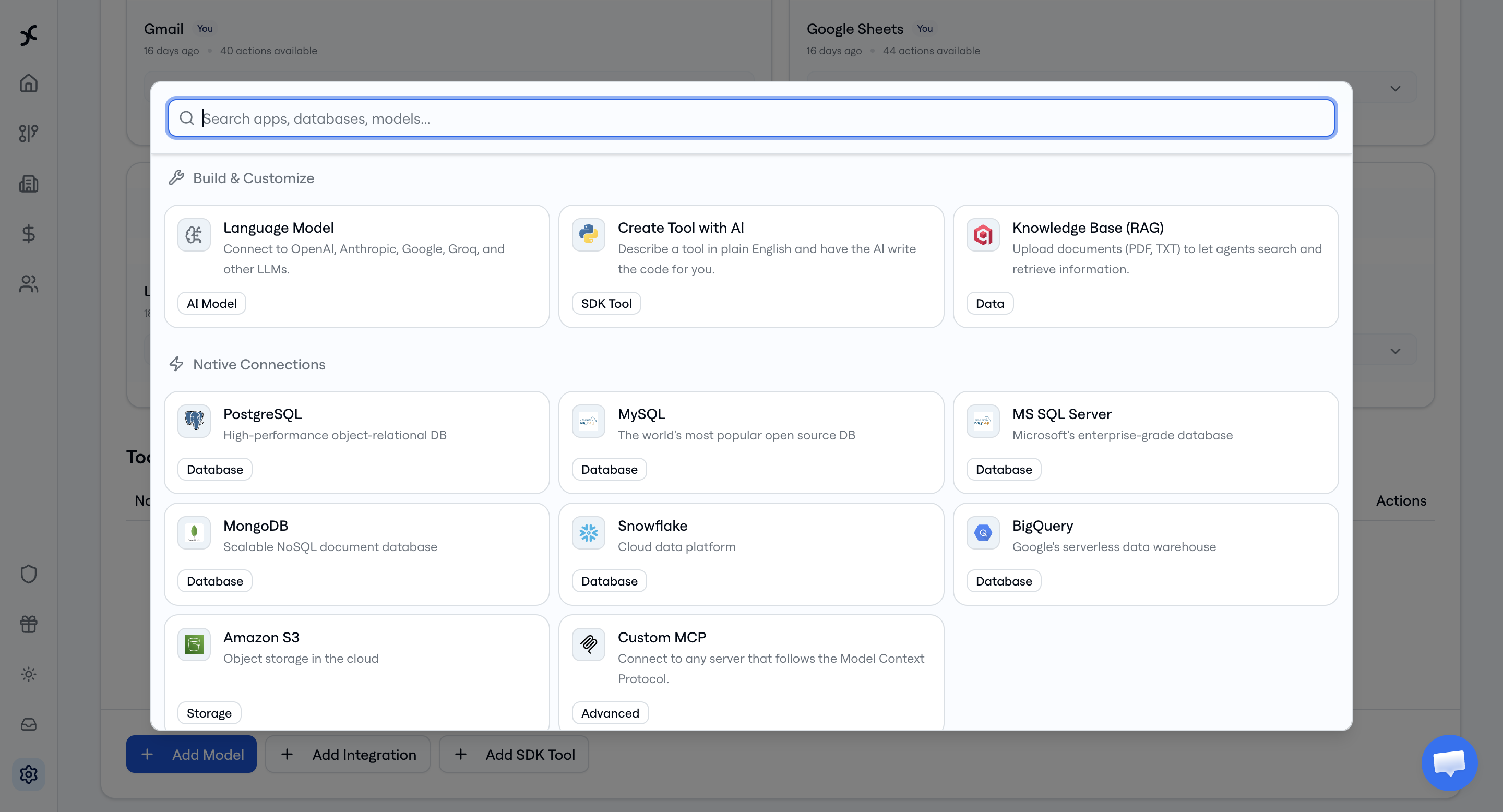Viewport: 1503px width, 812px height.
Task: Open the chat support bubble
Action: (x=1449, y=762)
